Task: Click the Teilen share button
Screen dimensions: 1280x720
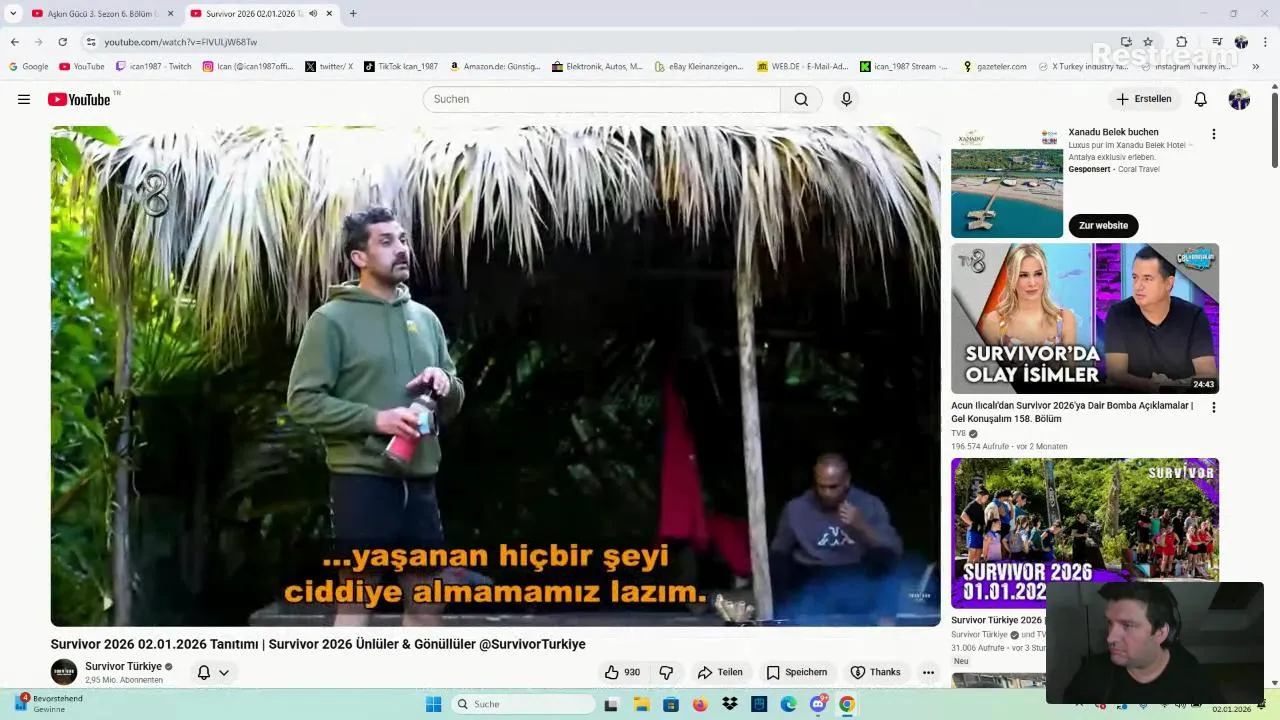Action: [x=720, y=672]
